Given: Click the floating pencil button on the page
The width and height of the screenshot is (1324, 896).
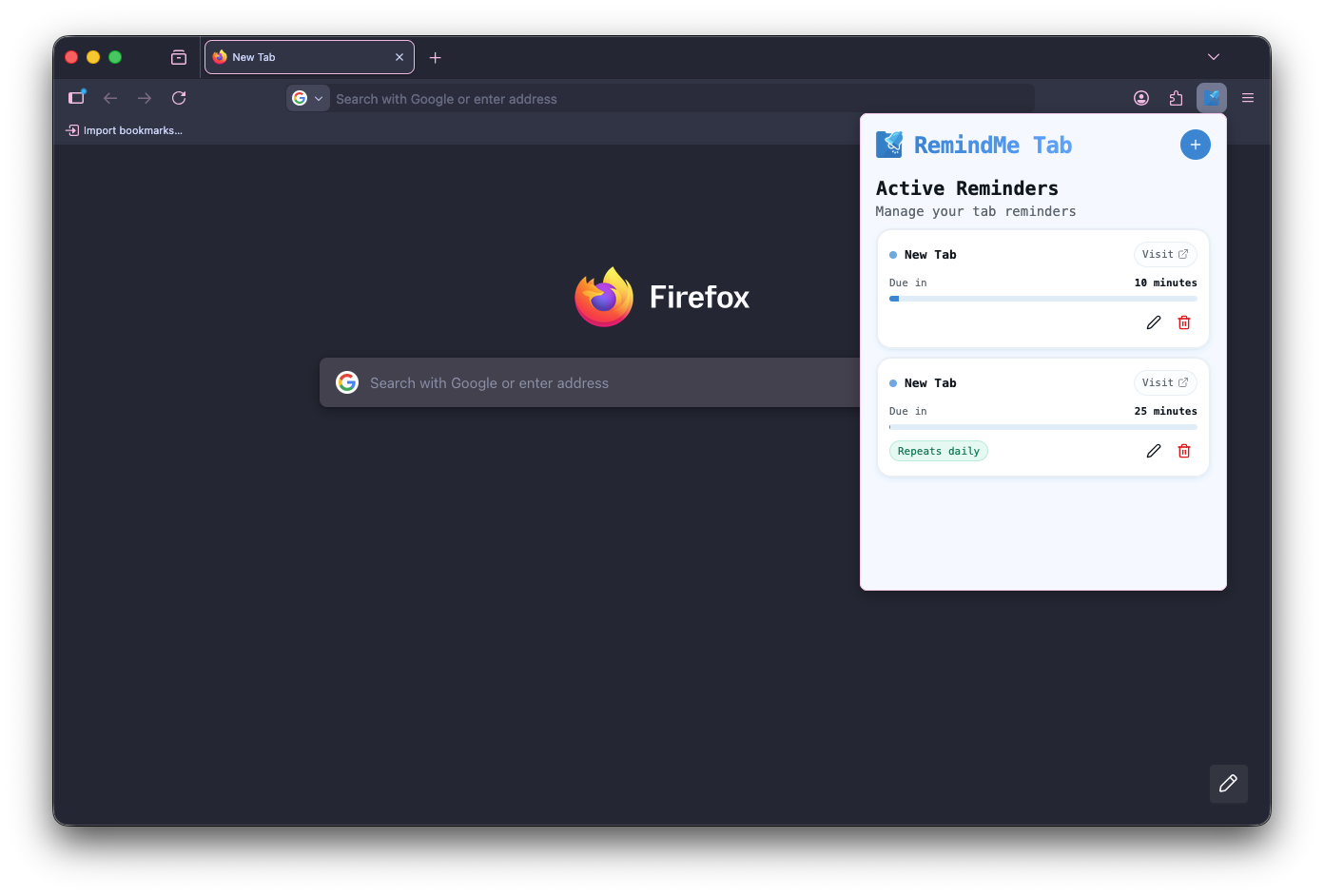Looking at the screenshot, I should tap(1228, 784).
